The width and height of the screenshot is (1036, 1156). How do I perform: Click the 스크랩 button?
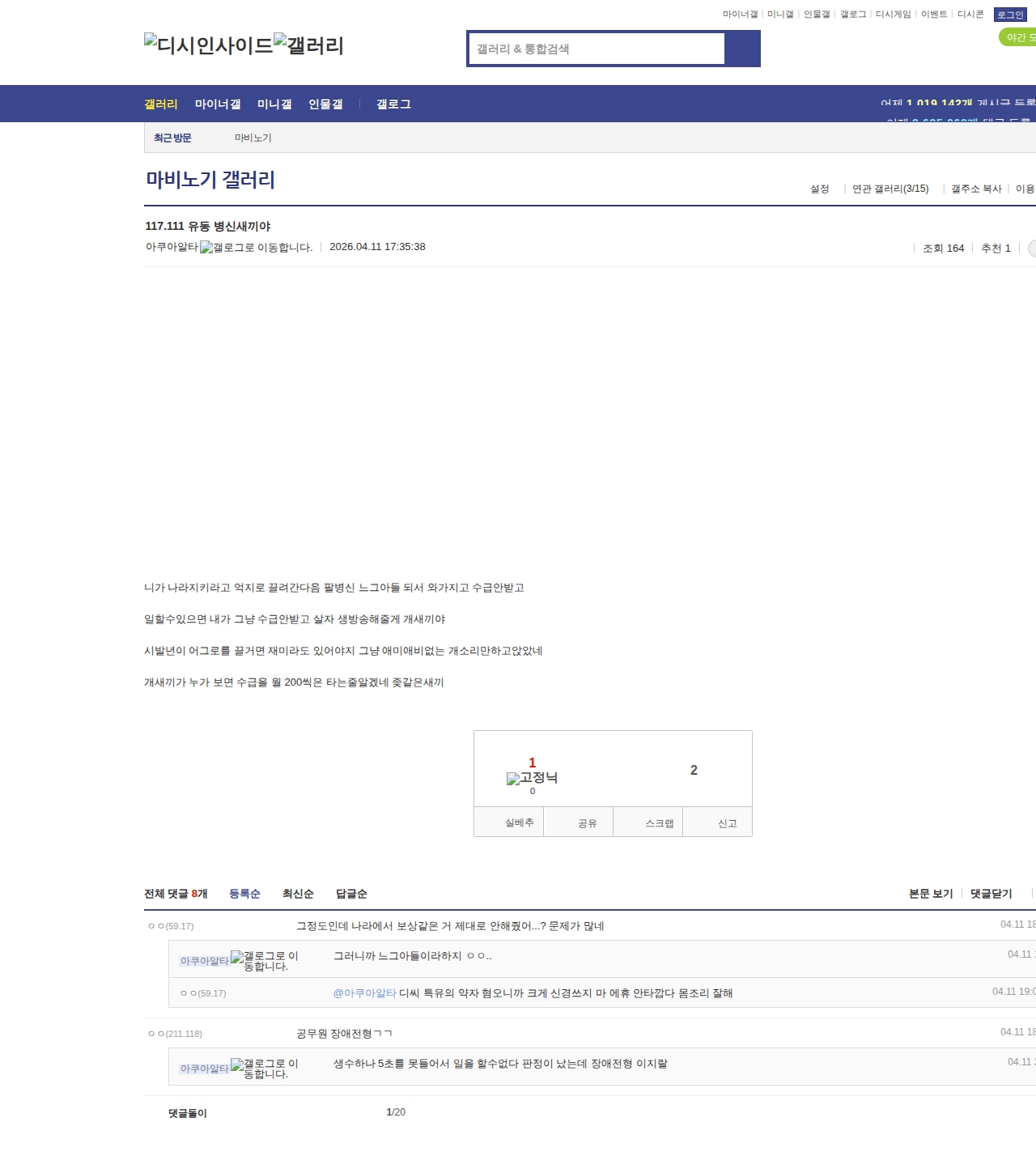[648, 822]
